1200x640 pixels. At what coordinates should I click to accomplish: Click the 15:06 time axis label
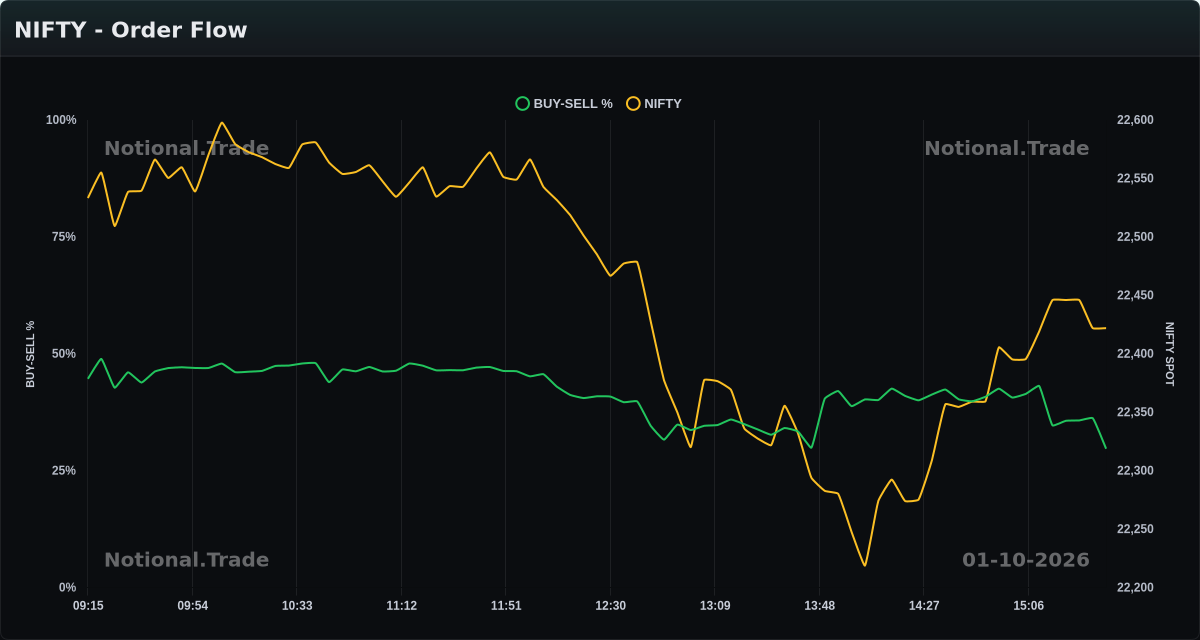pos(1028,606)
